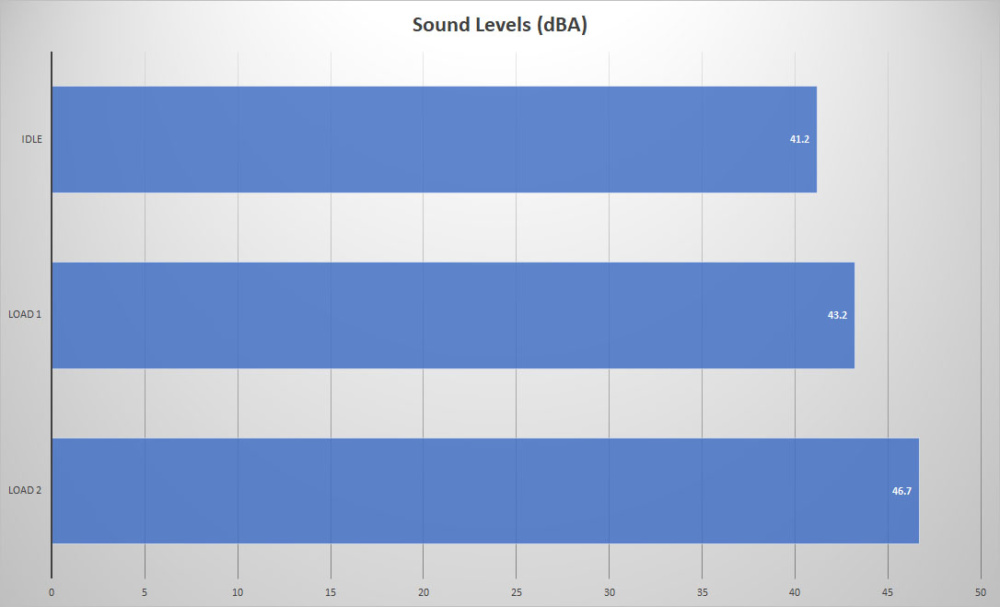This screenshot has height=607, width=1000.
Task: Click the 10 axis tick label
Action: point(238,592)
